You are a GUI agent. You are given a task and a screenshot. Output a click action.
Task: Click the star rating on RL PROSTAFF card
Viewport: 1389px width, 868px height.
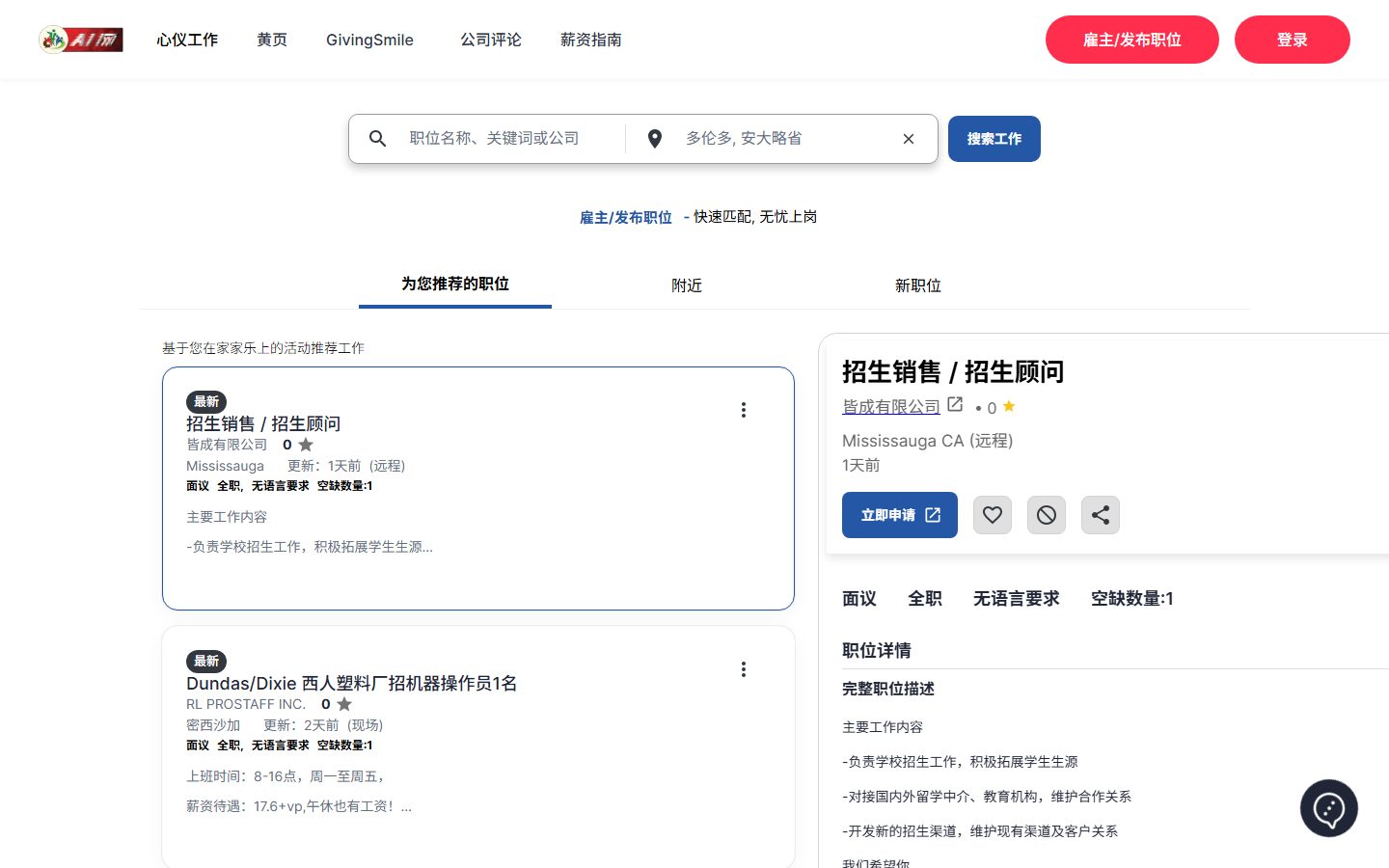344,704
